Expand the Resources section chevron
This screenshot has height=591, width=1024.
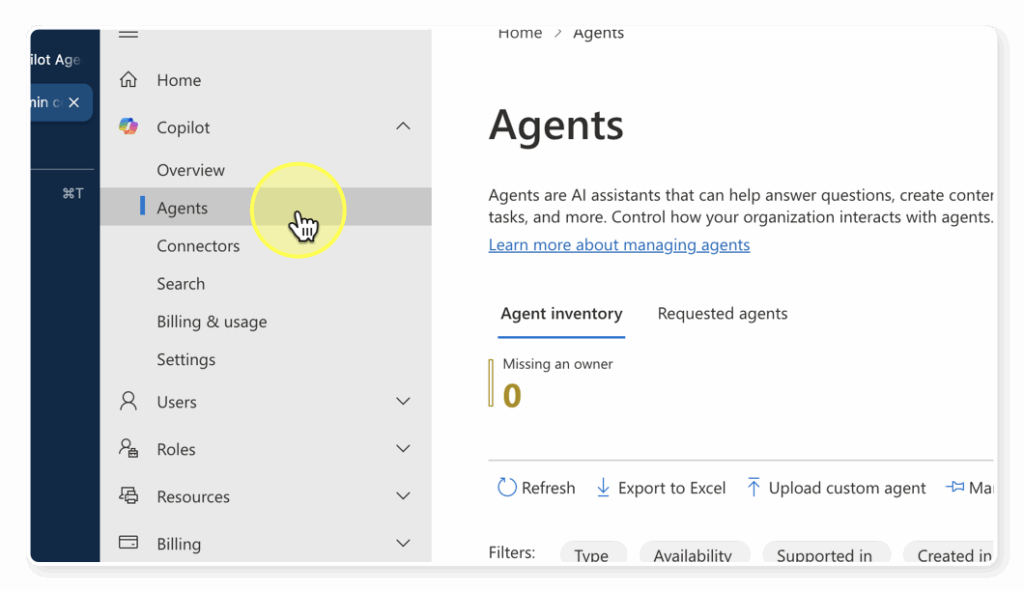point(403,496)
